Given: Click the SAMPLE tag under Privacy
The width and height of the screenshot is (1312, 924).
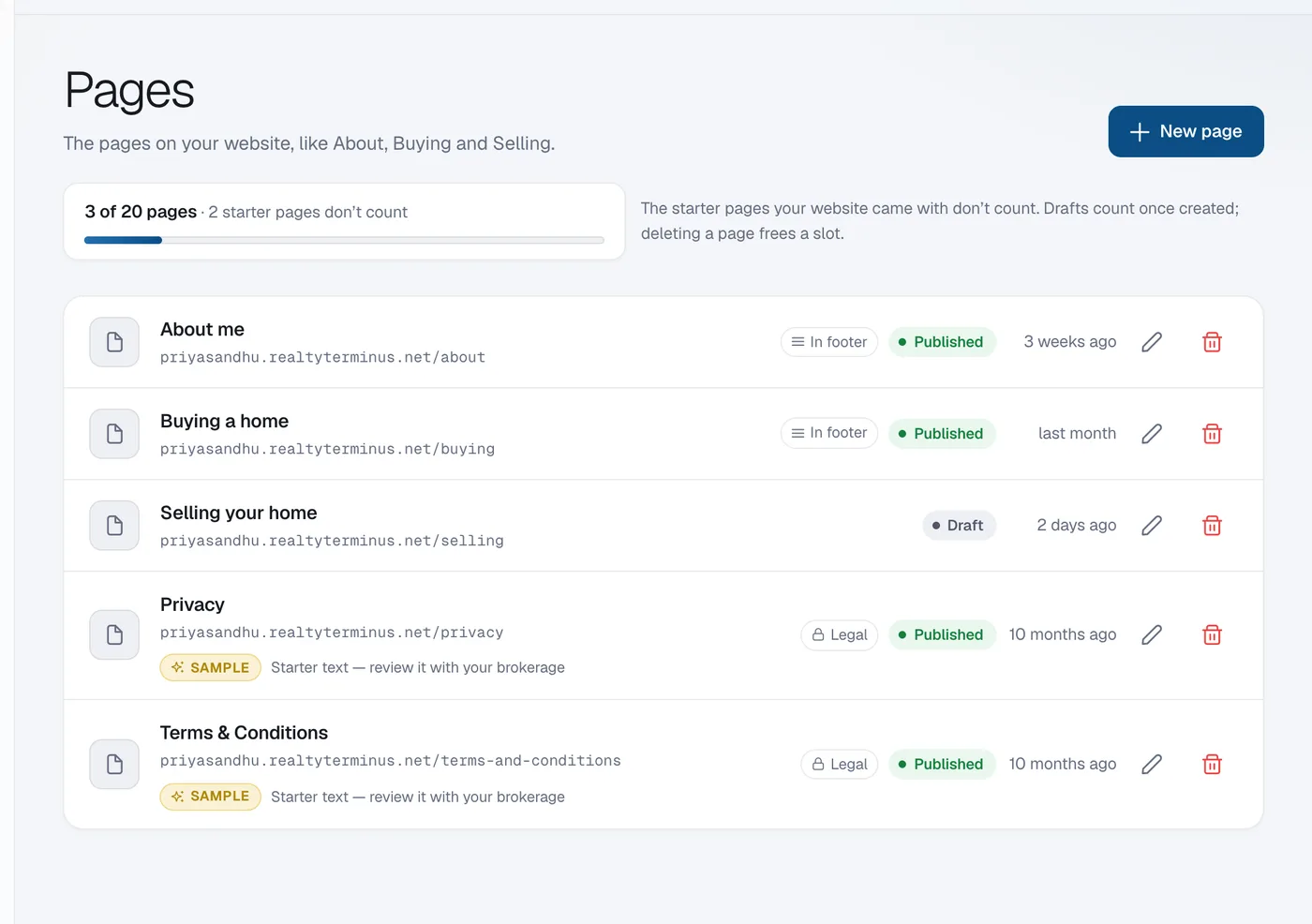Looking at the screenshot, I should pyautogui.click(x=211, y=667).
